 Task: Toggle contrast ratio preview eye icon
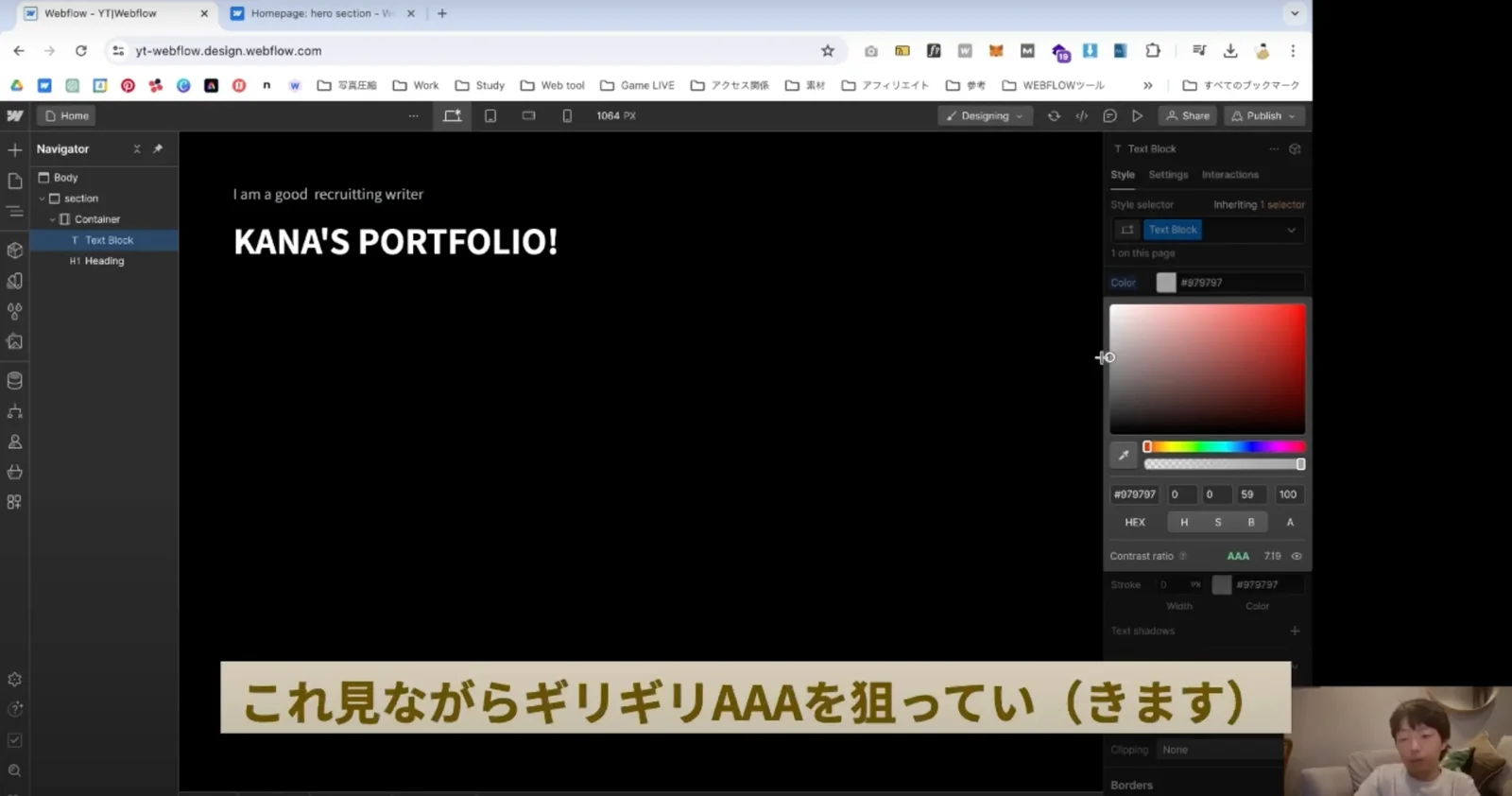(x=1297, y=556)
